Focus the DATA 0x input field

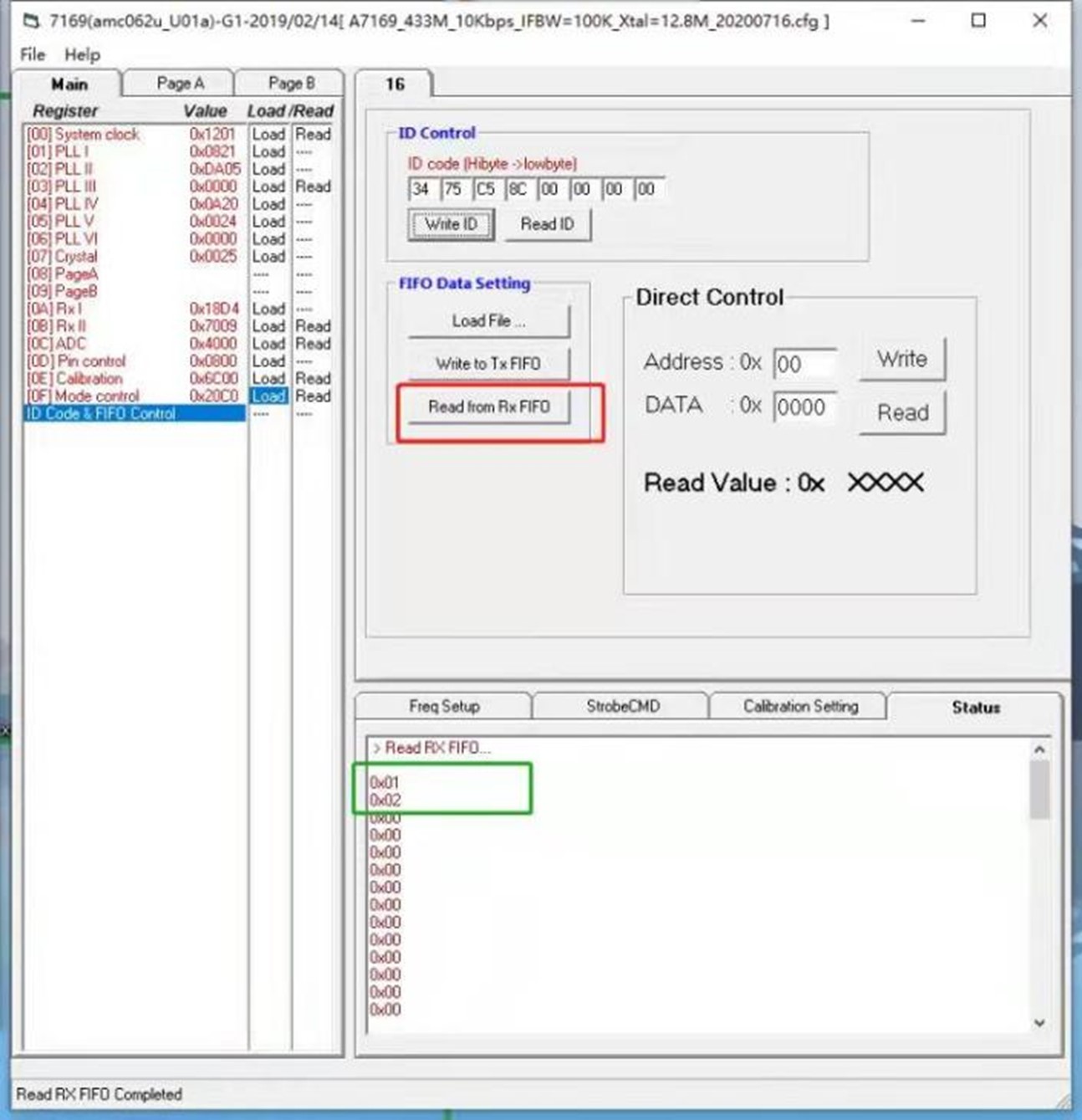(804, 408)
